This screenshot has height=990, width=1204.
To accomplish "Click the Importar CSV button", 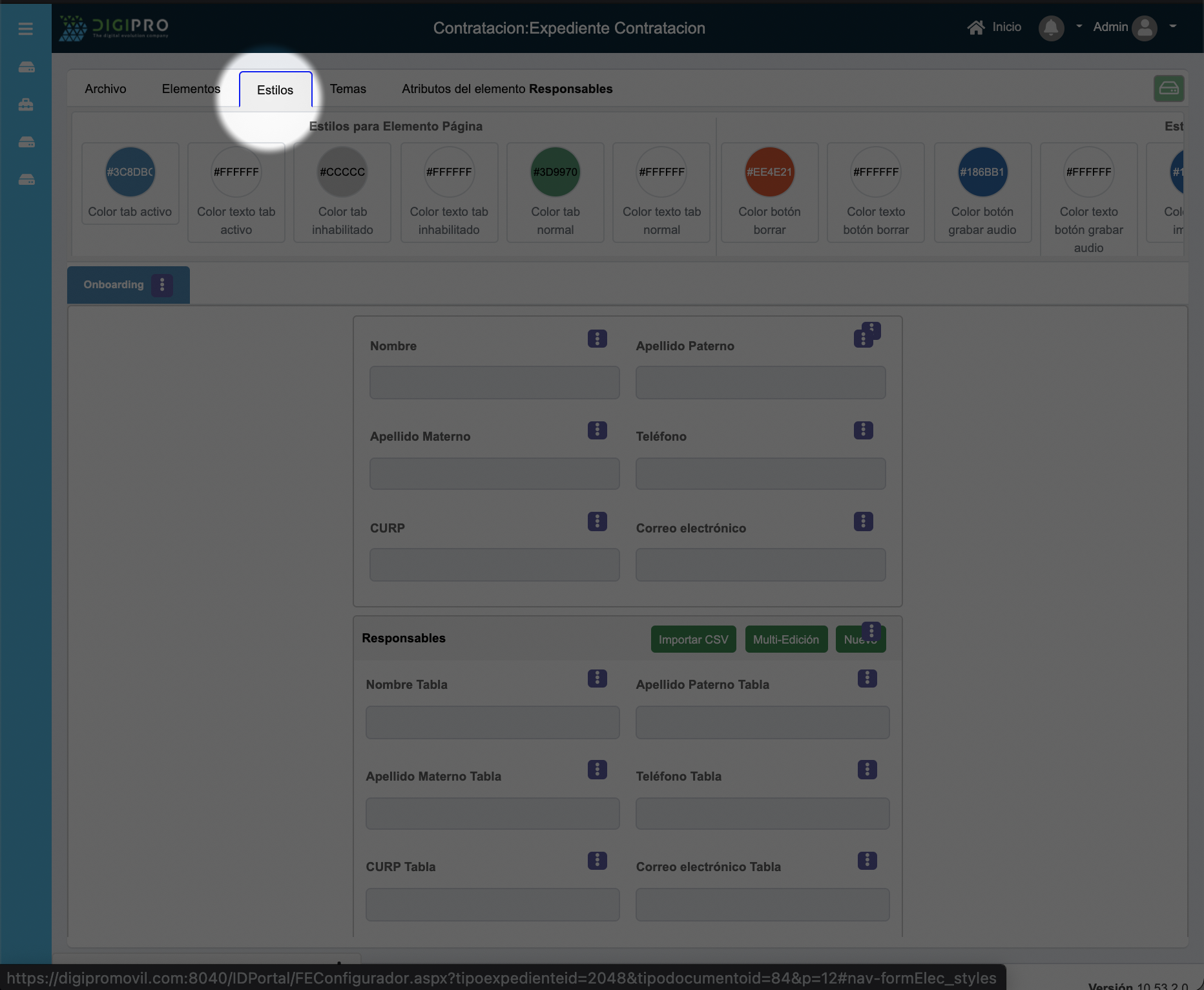I will 693,639.
